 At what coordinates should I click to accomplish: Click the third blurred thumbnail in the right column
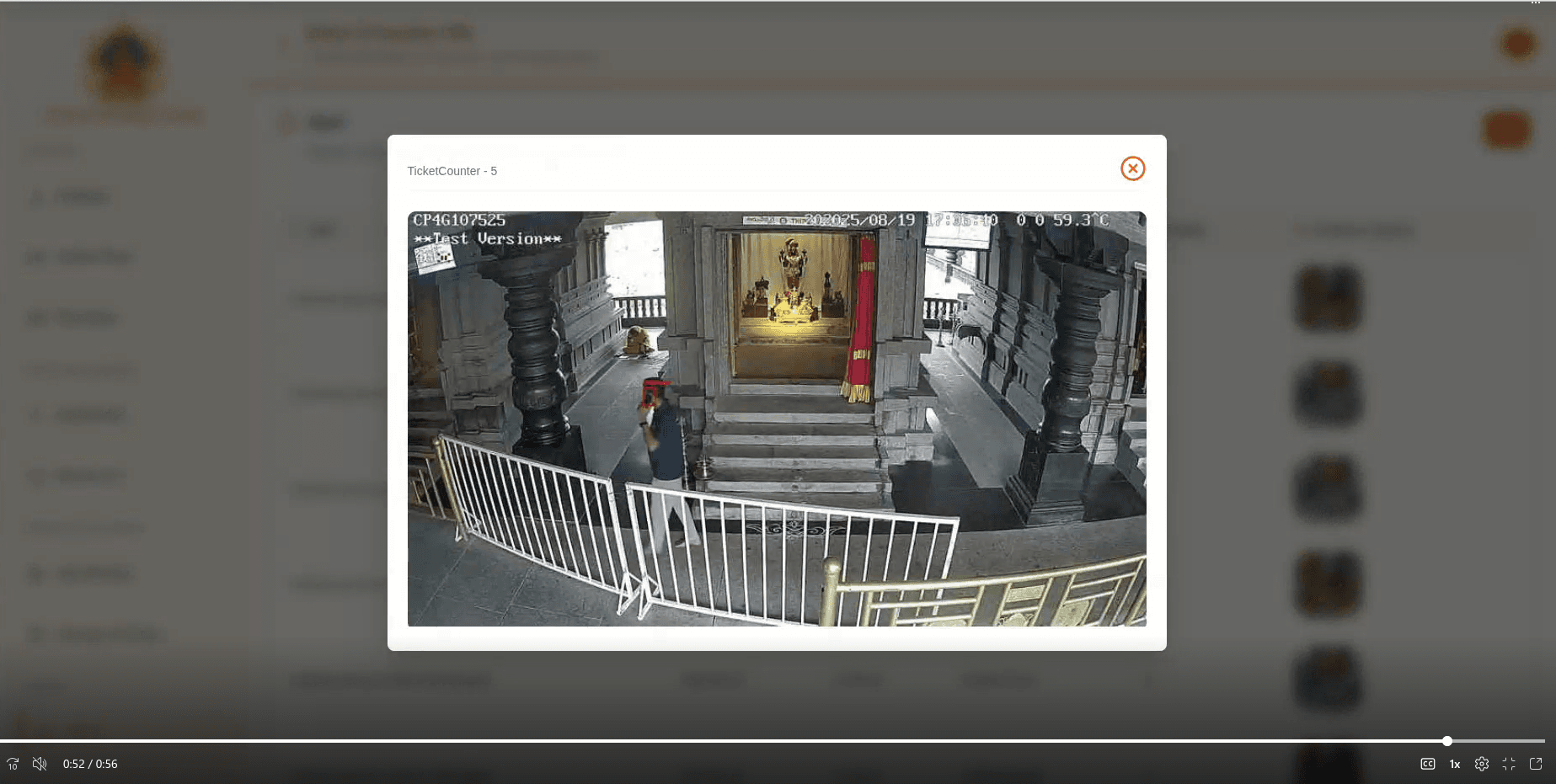click(1329, 488)
